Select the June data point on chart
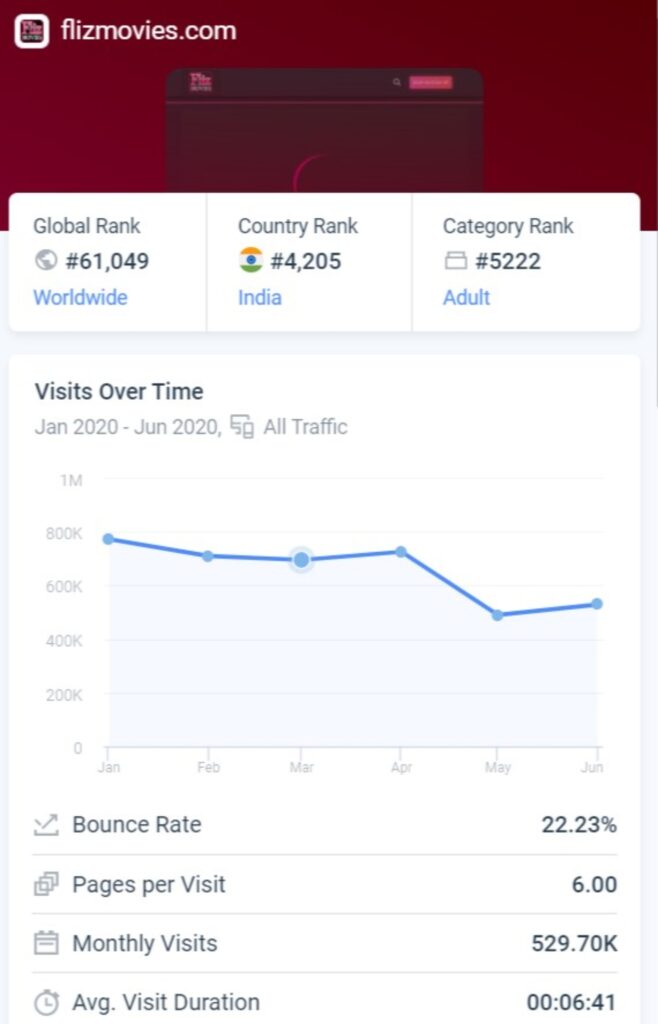Viewport: 658px width, 1024px height. pyautogui.click(x=596, y=604)
